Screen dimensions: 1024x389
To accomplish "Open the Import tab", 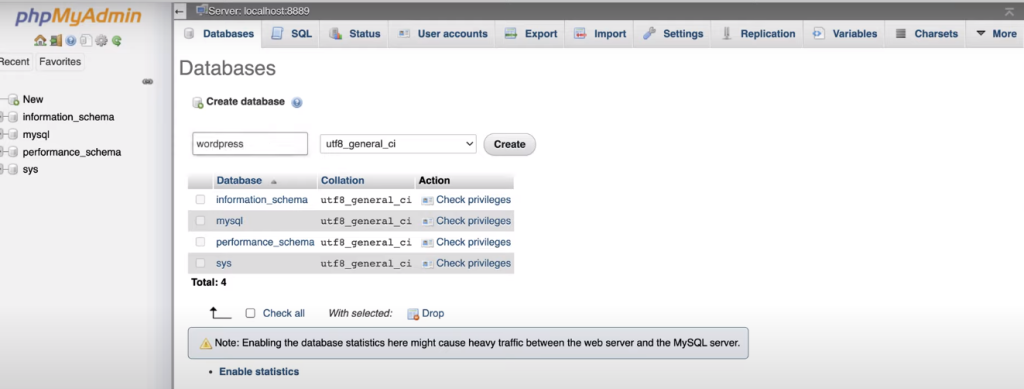I will [600, 34].
